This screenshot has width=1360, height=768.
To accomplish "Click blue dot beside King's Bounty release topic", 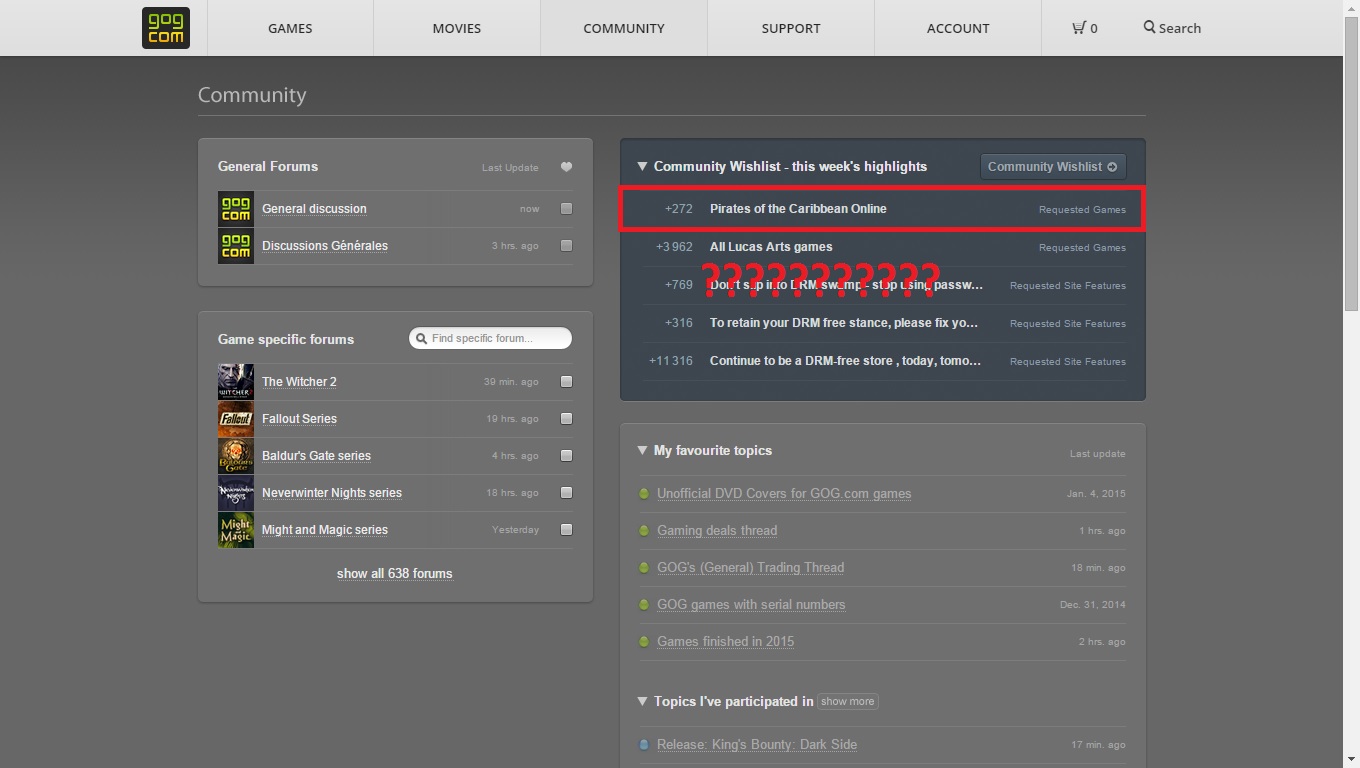I will click(x=644, y=744).
